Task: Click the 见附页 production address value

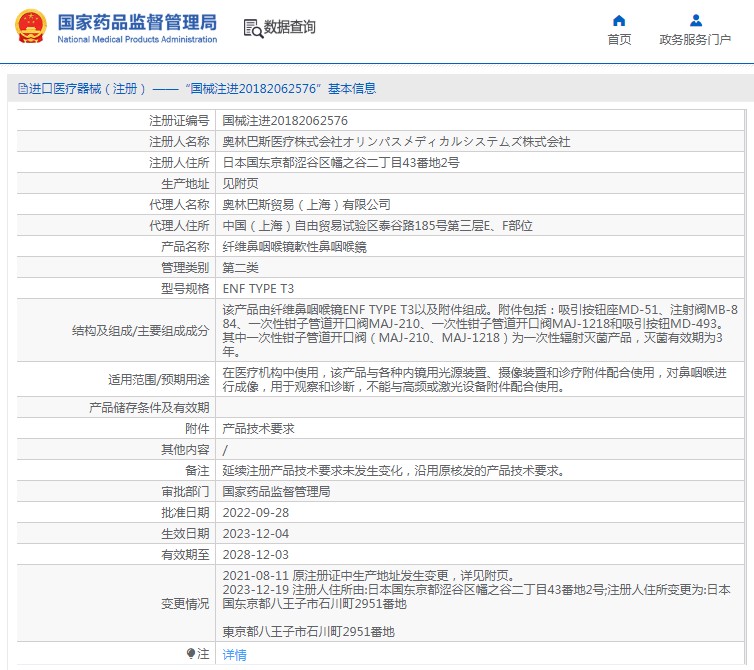Action: pos(240,183)
